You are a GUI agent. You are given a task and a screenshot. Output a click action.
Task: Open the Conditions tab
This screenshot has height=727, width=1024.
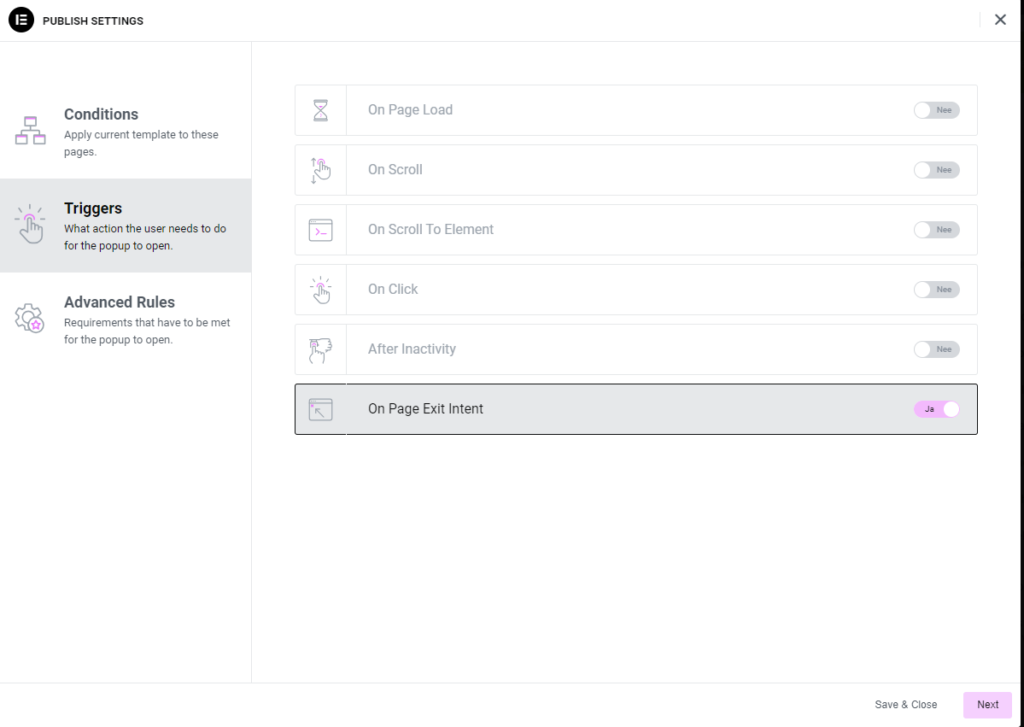pos(125,131)
